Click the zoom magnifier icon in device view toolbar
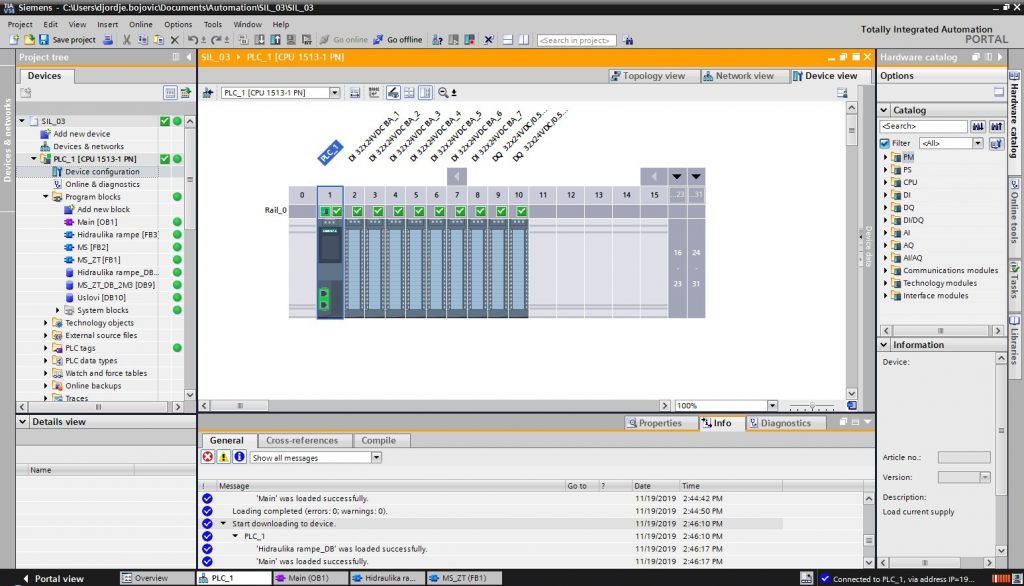Viewport: 1024px width, 586px height. pos(441,91)
